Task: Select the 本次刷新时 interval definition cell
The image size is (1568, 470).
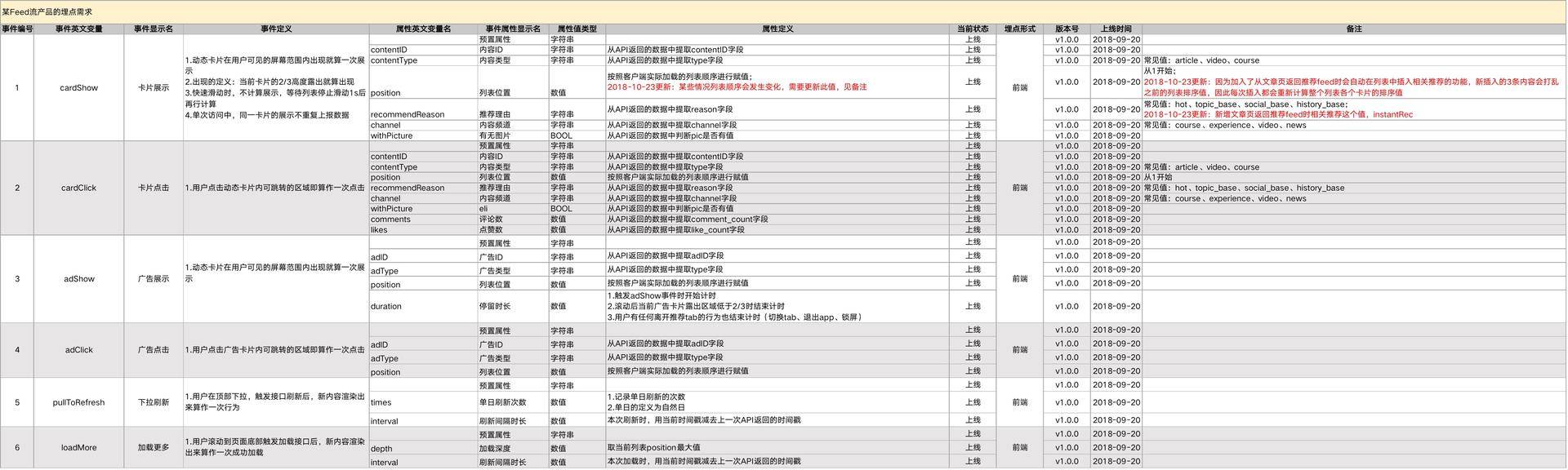Action: (x=777, y=420)
